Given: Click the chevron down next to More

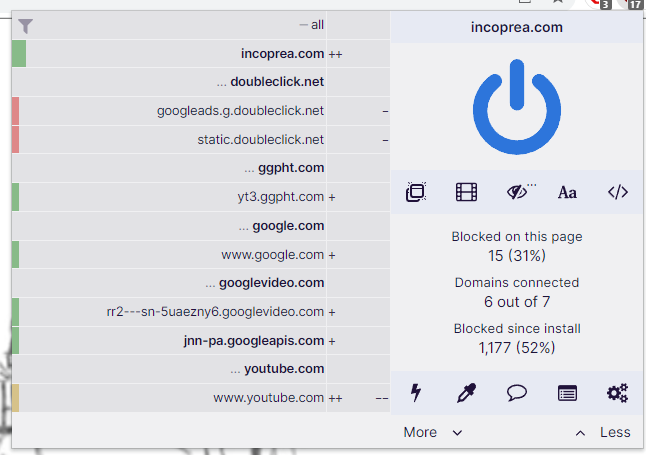Looking at the screenshot, I should pyautogui.click(x=457, y=433).
